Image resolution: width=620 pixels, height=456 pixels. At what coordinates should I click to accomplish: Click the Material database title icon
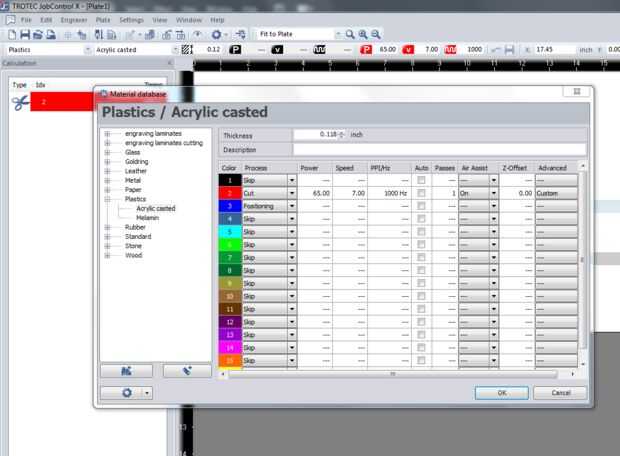point(104,94)
